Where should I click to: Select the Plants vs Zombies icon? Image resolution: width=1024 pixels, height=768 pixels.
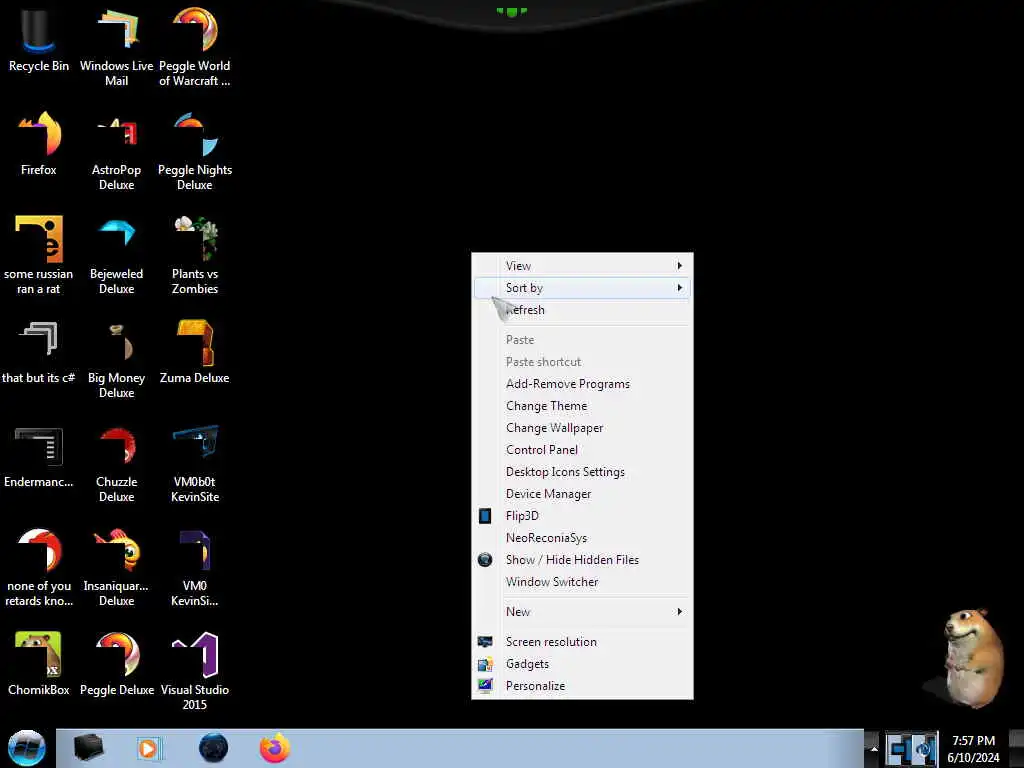point(195,255)
